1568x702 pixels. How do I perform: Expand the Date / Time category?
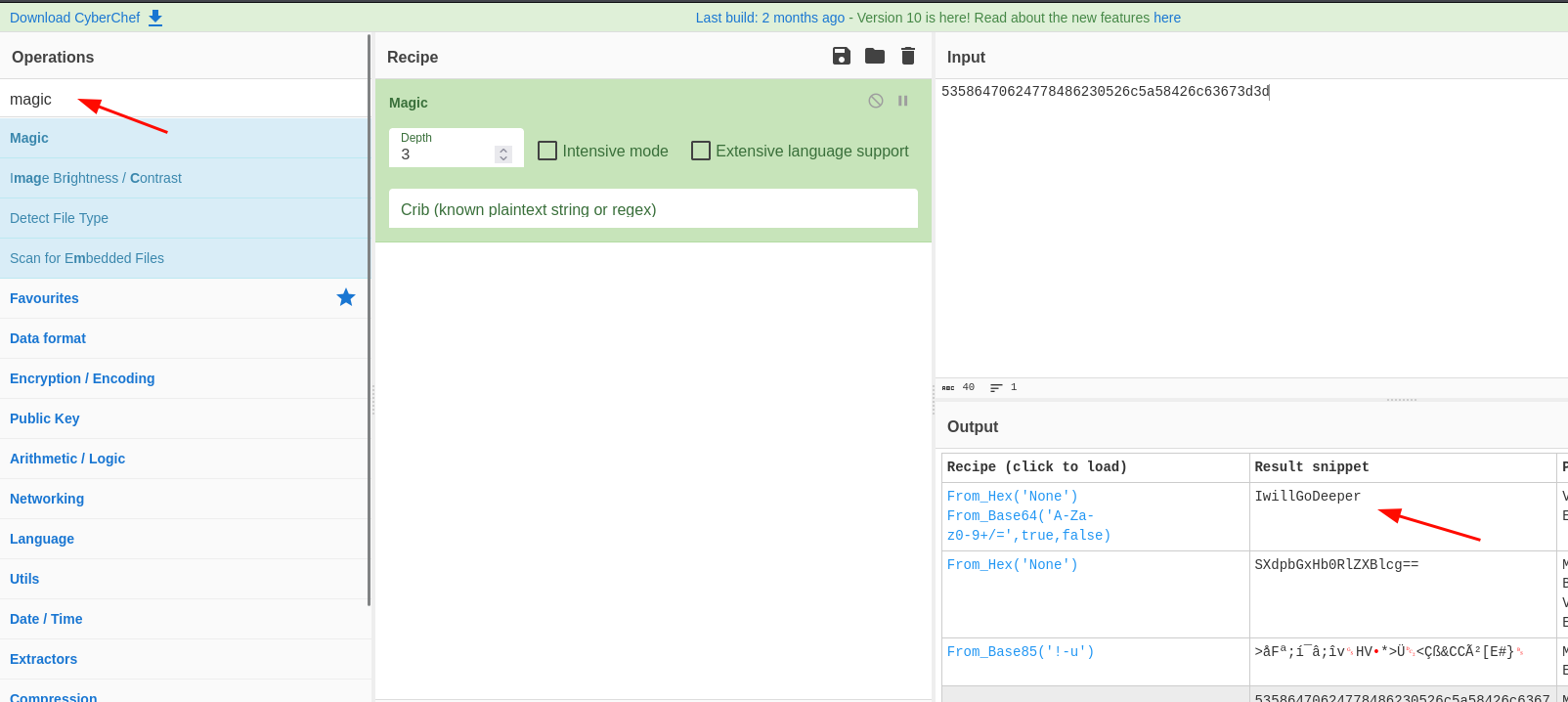(185, 619)
